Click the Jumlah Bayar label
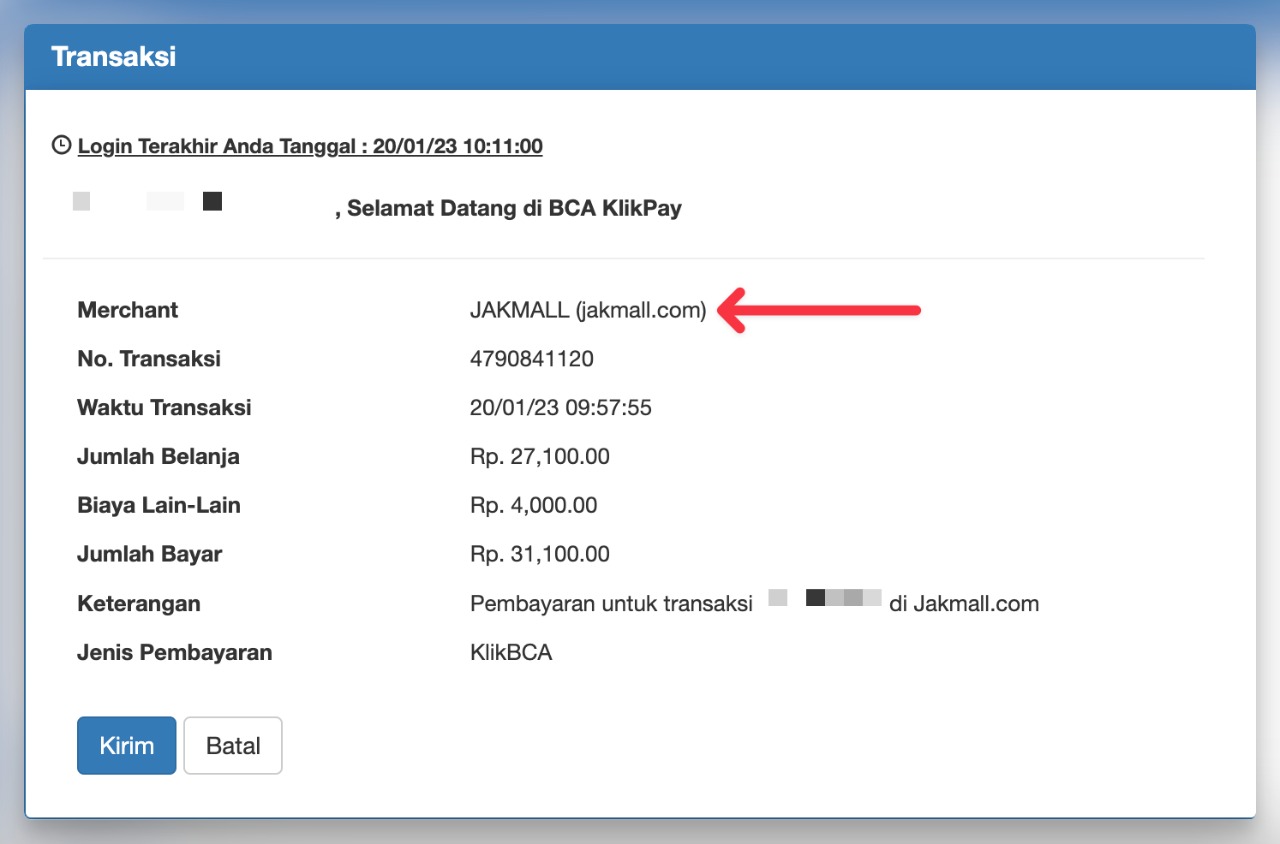Viewport: 1280px width, 844px height. [149, 554]
